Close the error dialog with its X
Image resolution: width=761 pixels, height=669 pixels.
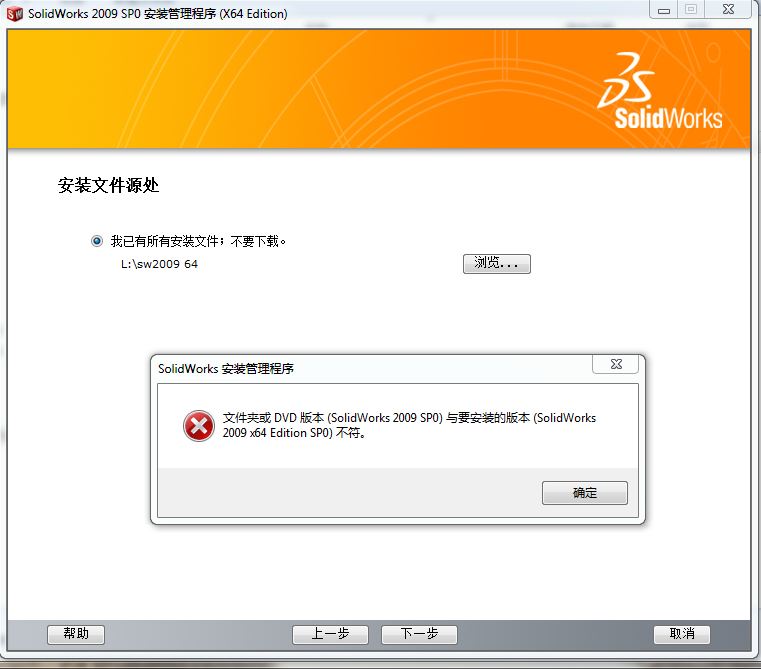tap(615, 364)
